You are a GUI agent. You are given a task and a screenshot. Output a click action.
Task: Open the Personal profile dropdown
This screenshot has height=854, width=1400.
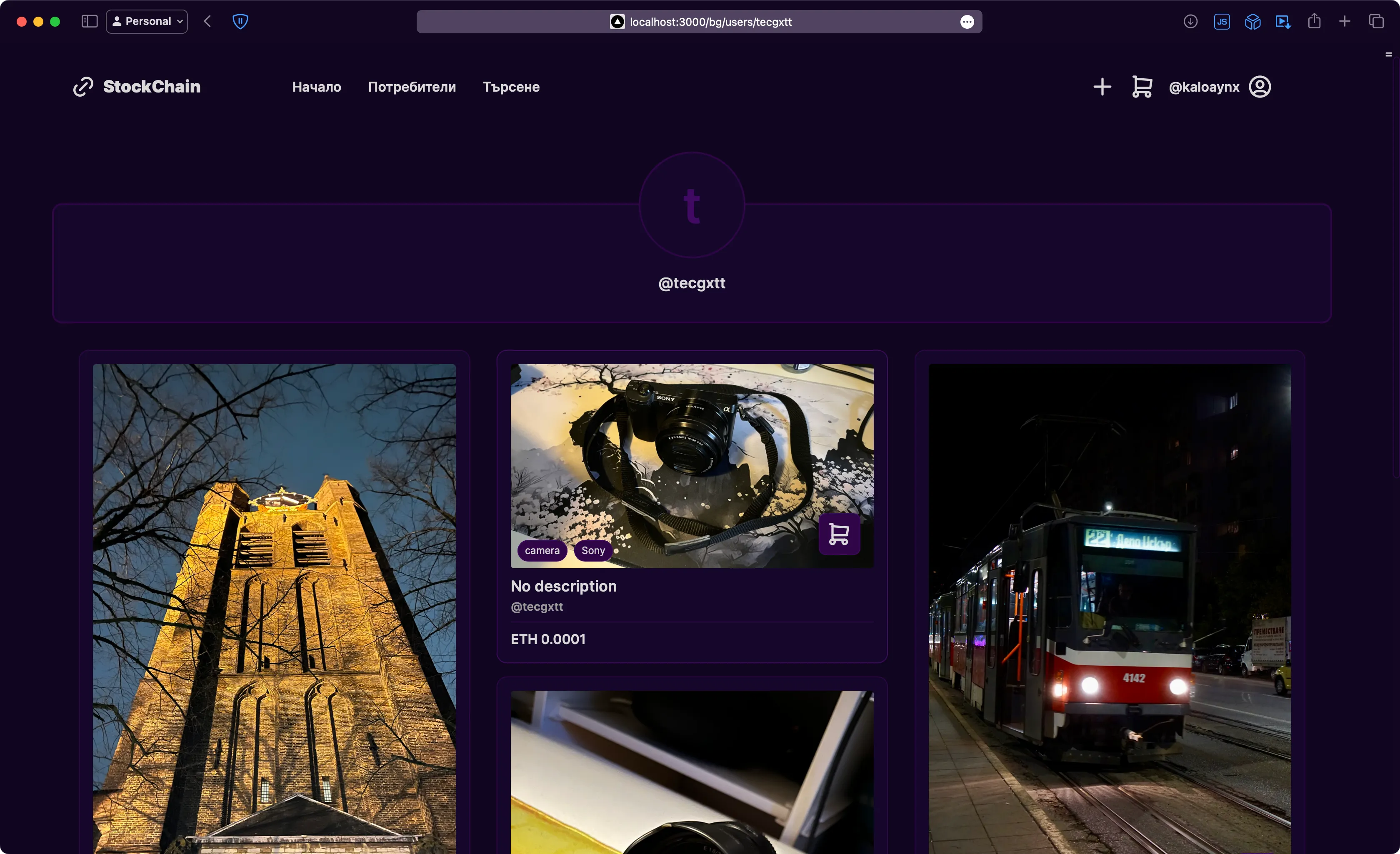(x=147, y=22)
